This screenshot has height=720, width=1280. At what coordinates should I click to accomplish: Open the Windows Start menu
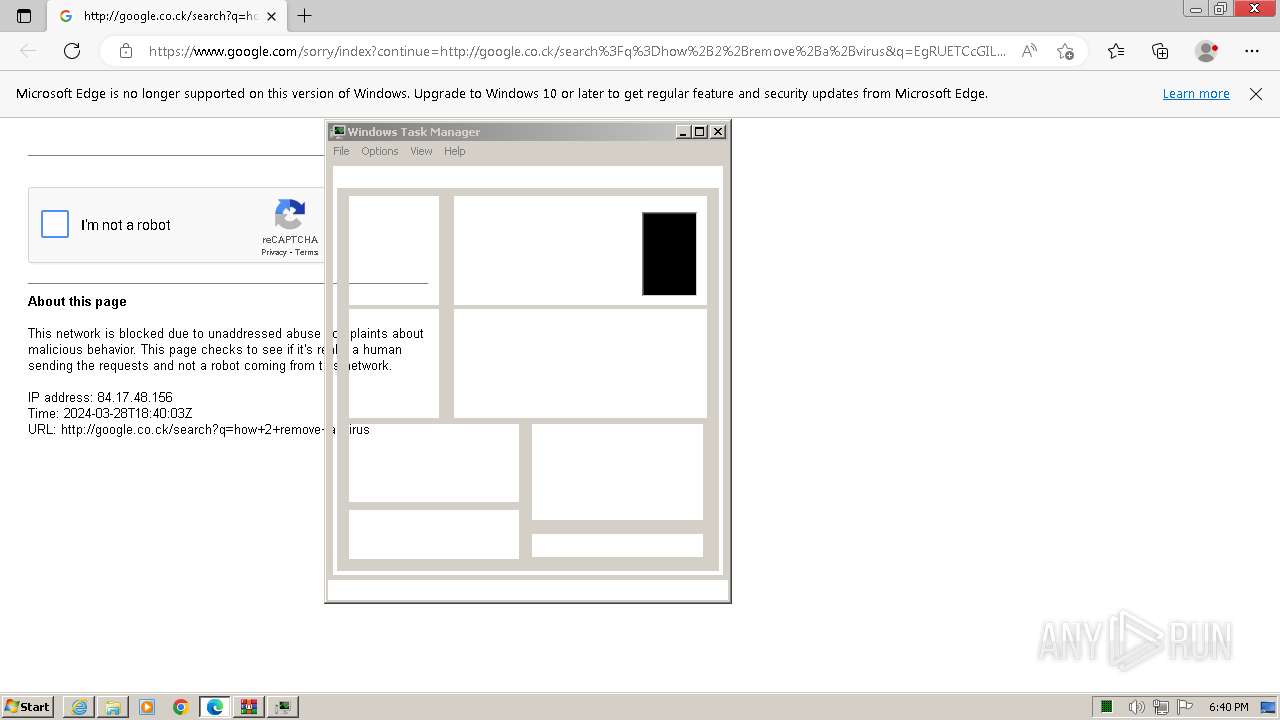pos(28,707)
